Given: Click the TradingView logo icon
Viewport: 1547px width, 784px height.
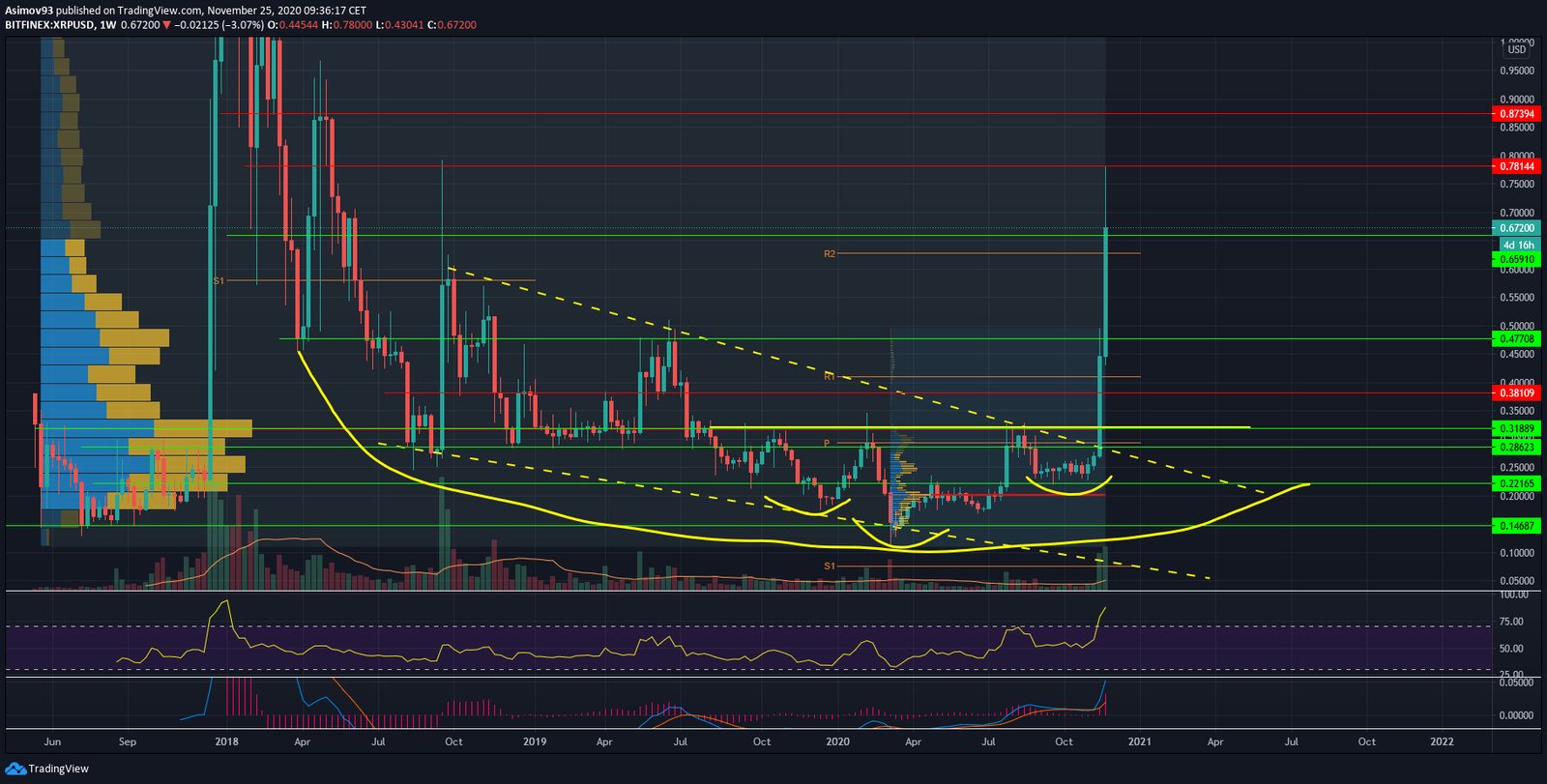Looking at the screenshot, I should click(x=15, y=769).
